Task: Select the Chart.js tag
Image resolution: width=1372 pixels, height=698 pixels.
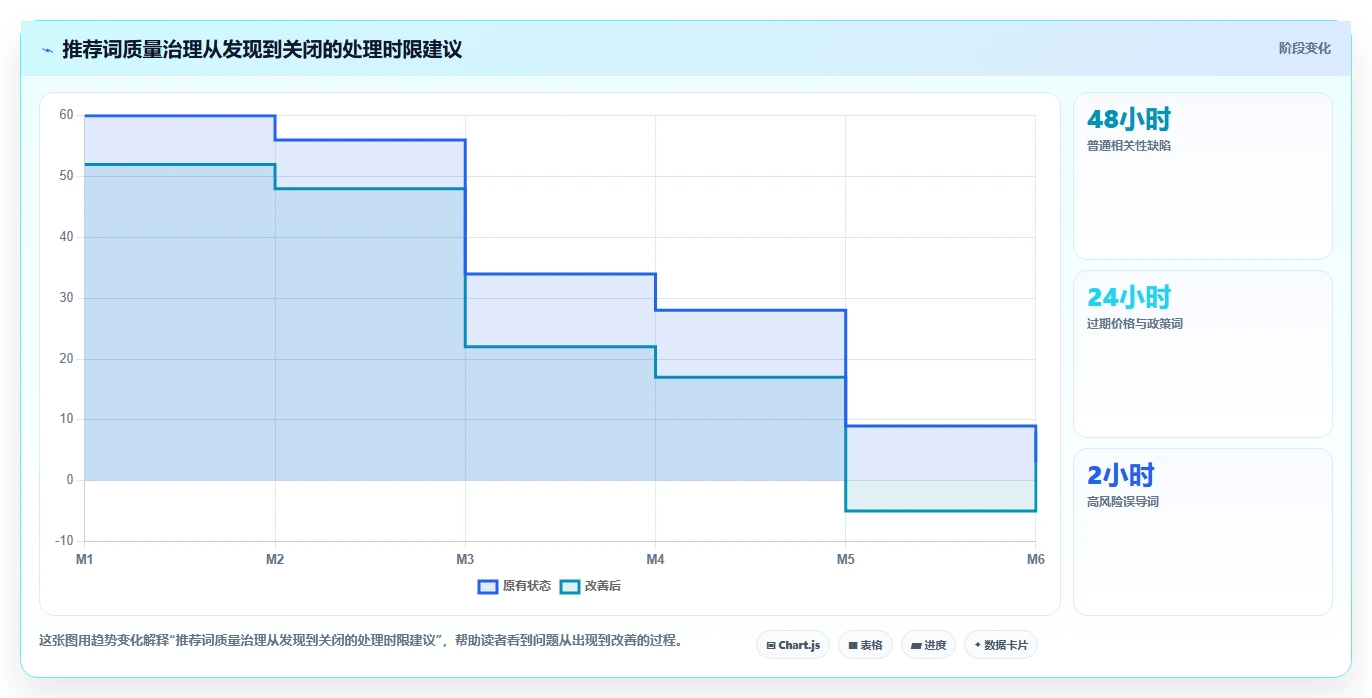Action: click(793, 645)
